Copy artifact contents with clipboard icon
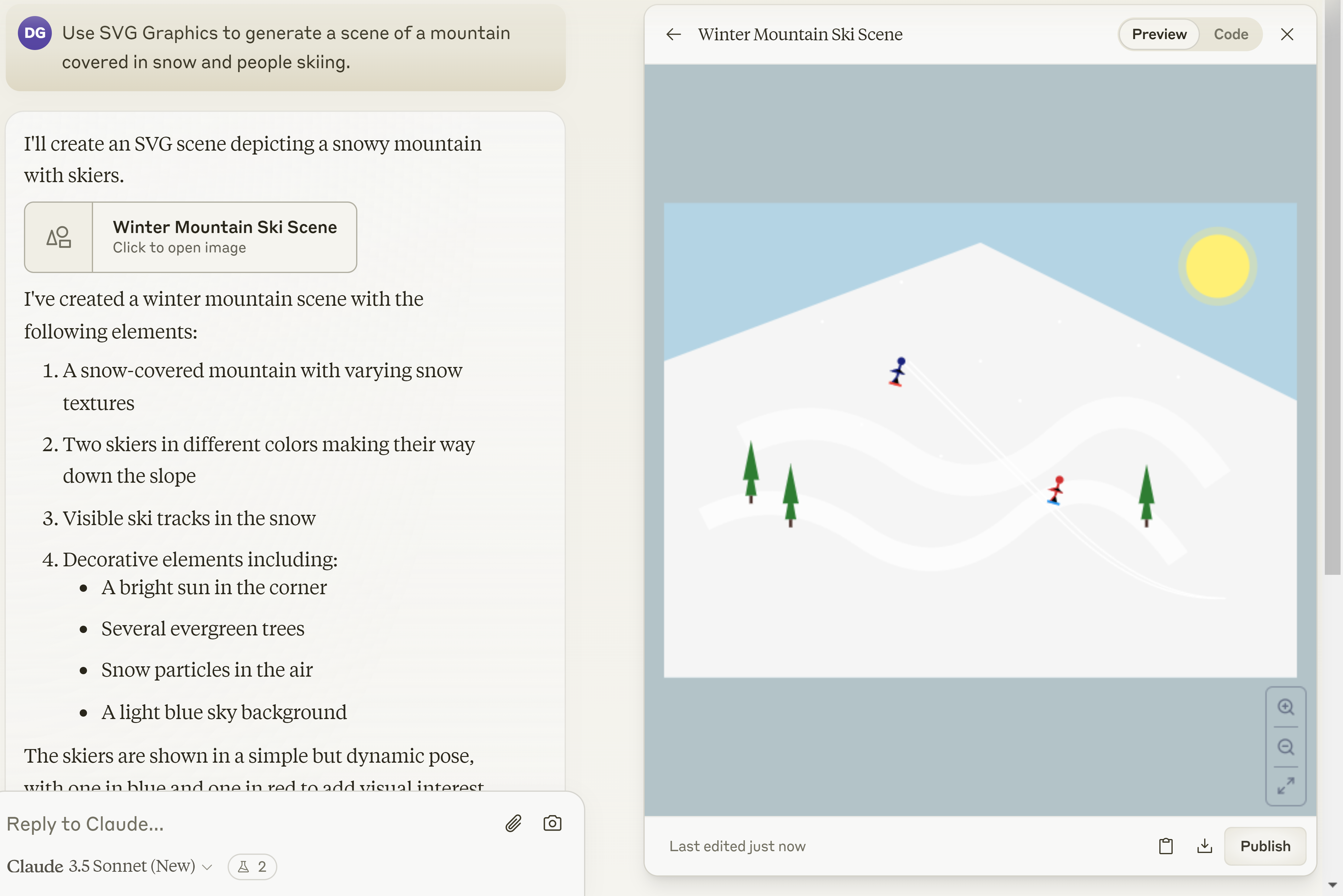 tap(1165, 846)
